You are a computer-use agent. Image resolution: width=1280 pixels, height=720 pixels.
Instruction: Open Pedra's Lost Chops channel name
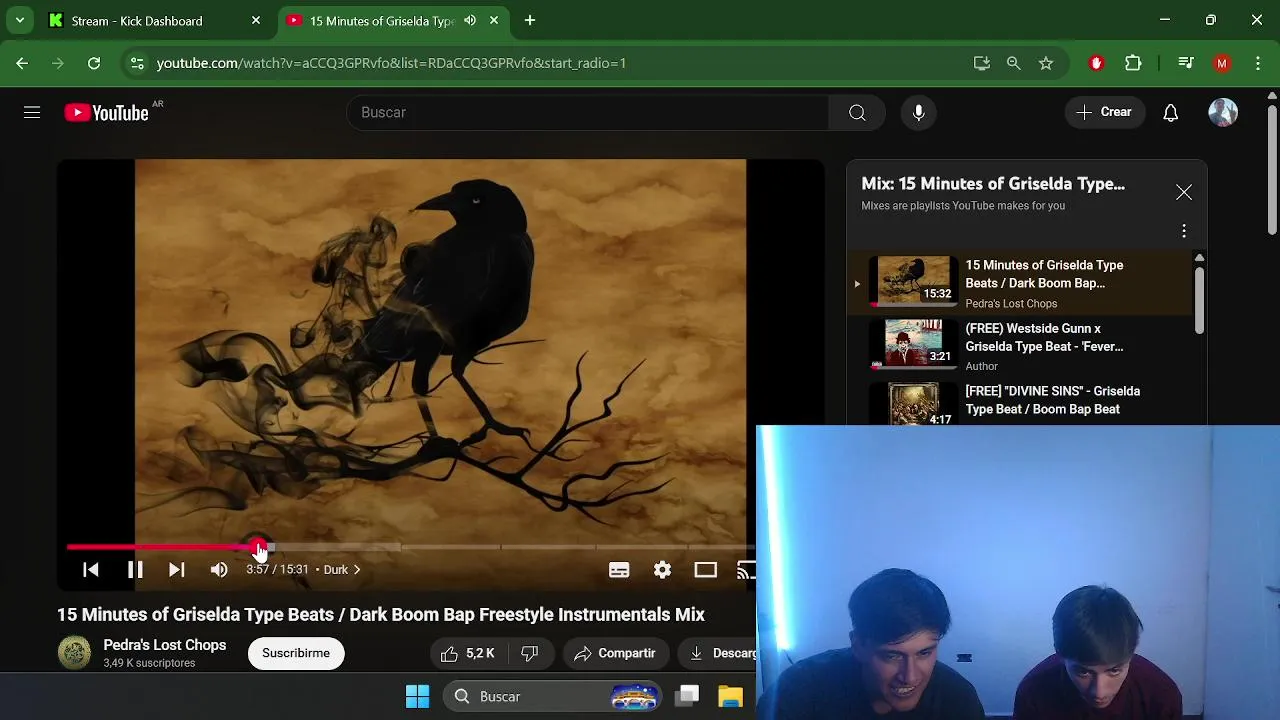click(165, 645)
